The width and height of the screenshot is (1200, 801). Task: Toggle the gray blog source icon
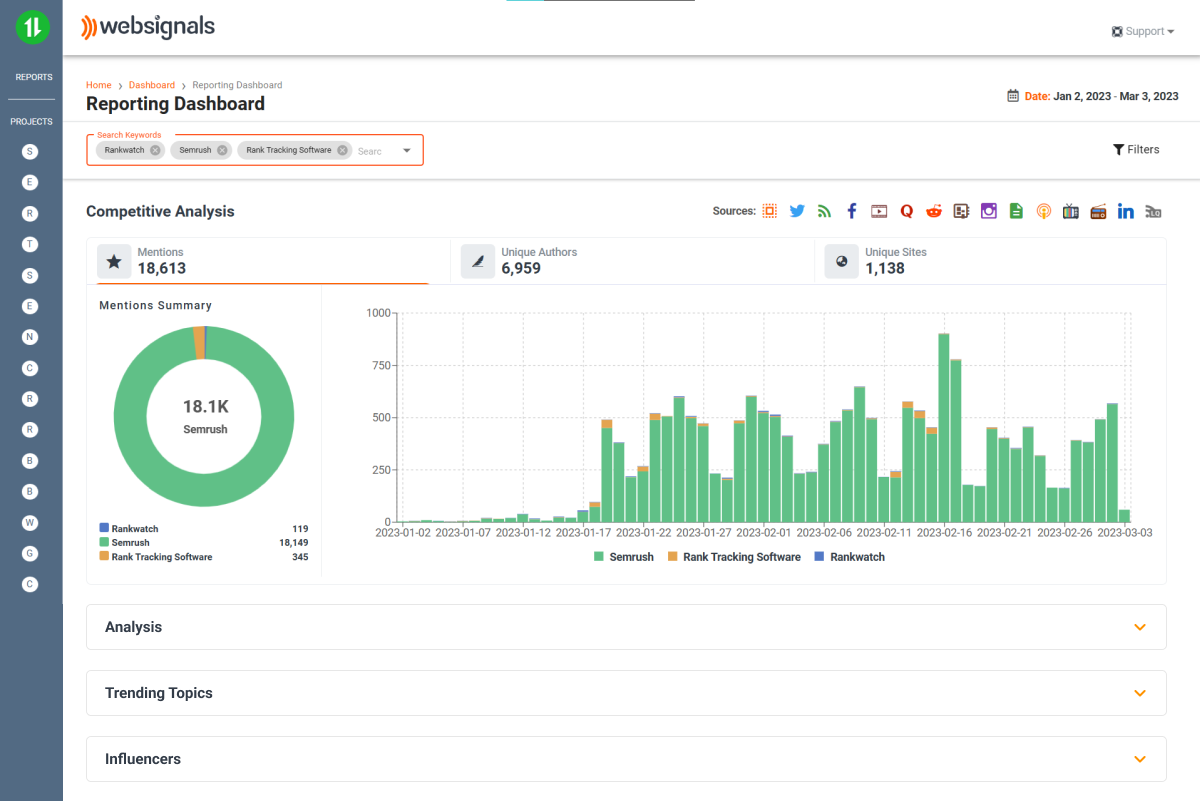(x=1153, y=211)
